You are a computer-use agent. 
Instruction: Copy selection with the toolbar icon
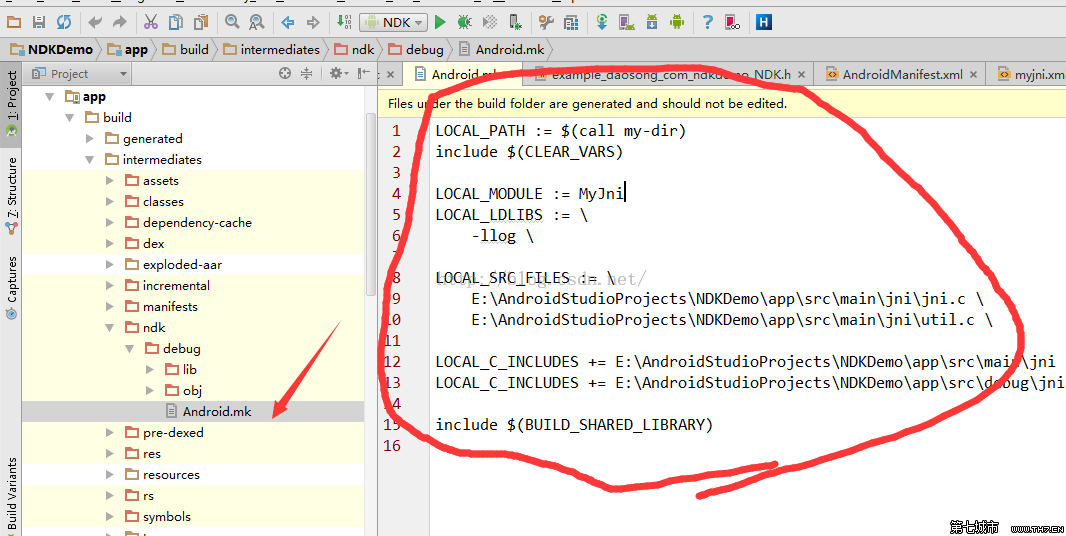pos(175,22)
